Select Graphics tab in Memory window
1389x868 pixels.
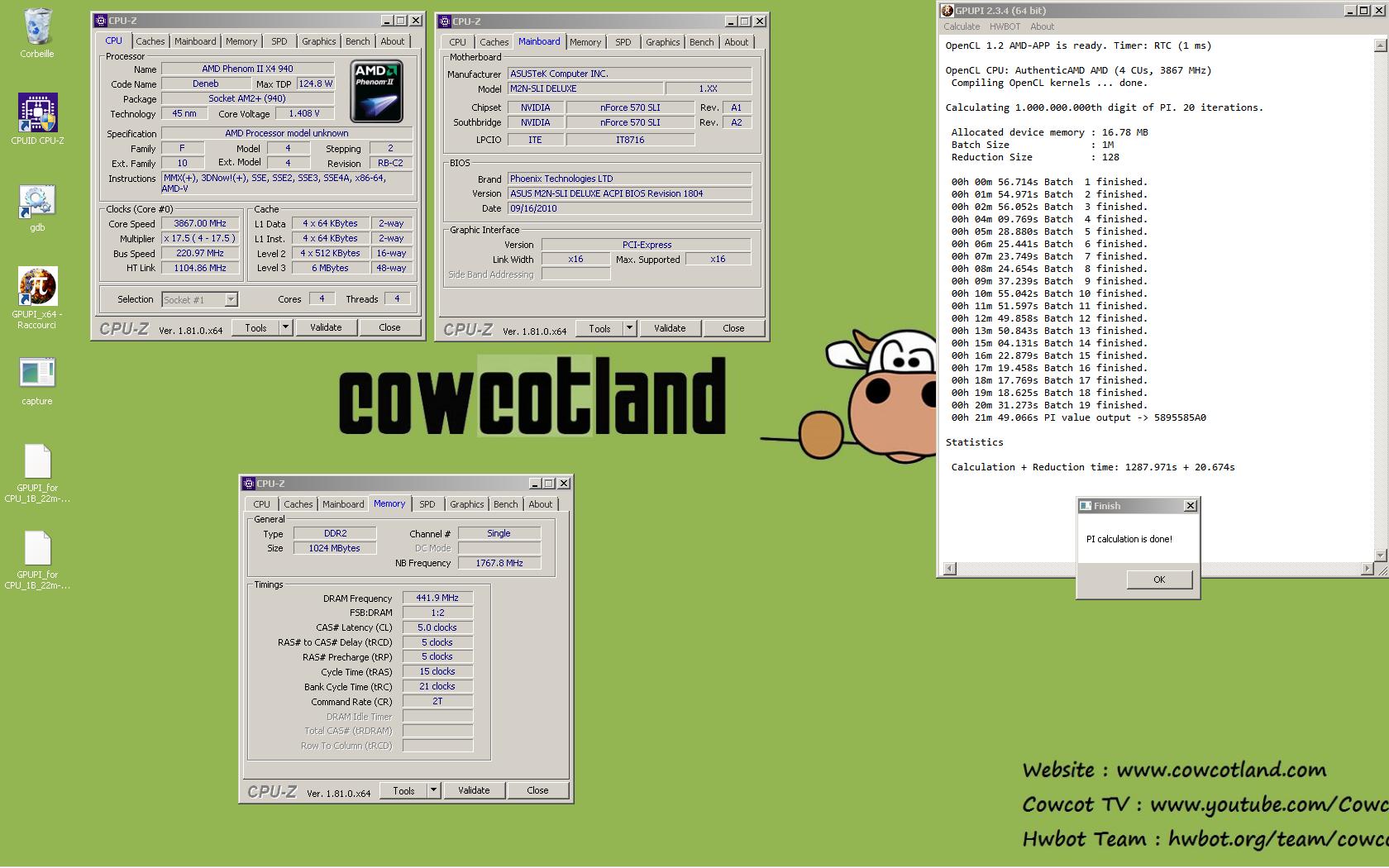pos(466,504)
